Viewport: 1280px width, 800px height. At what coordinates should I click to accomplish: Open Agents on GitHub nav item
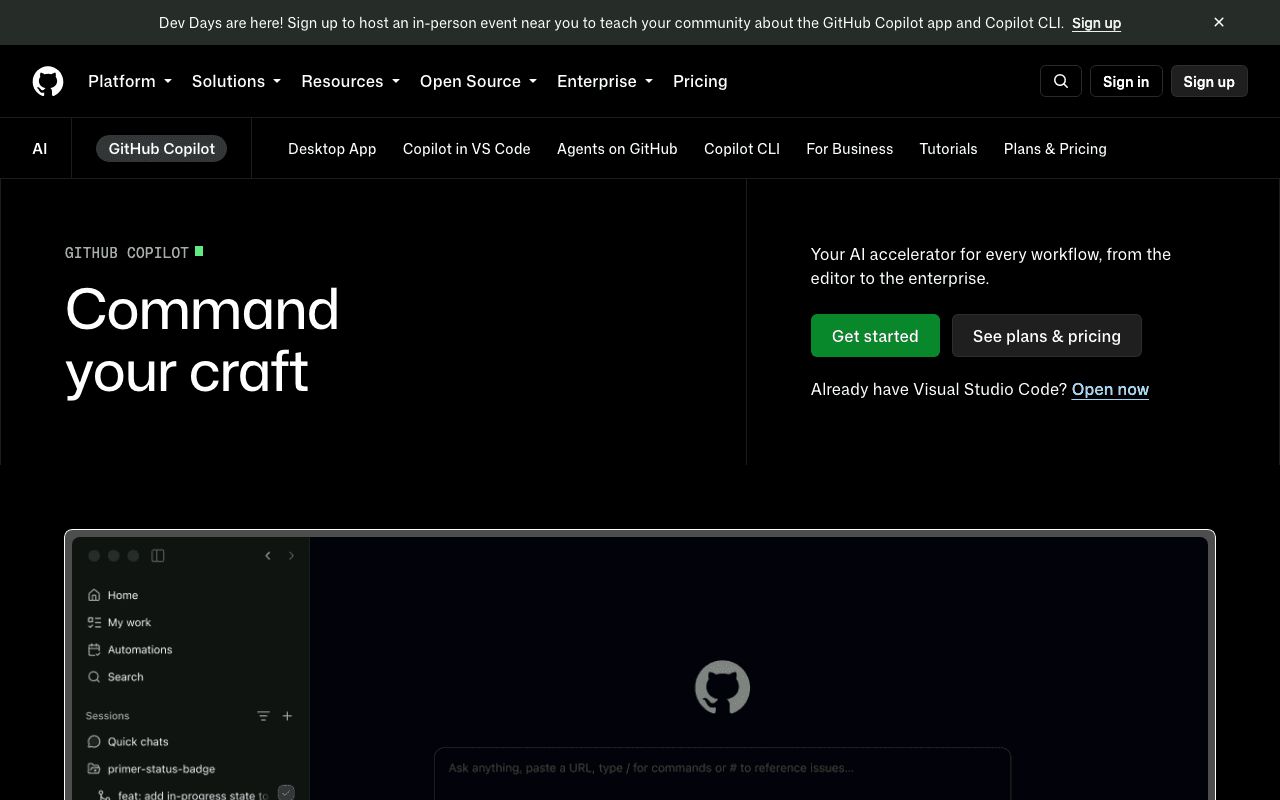(617, 149)
